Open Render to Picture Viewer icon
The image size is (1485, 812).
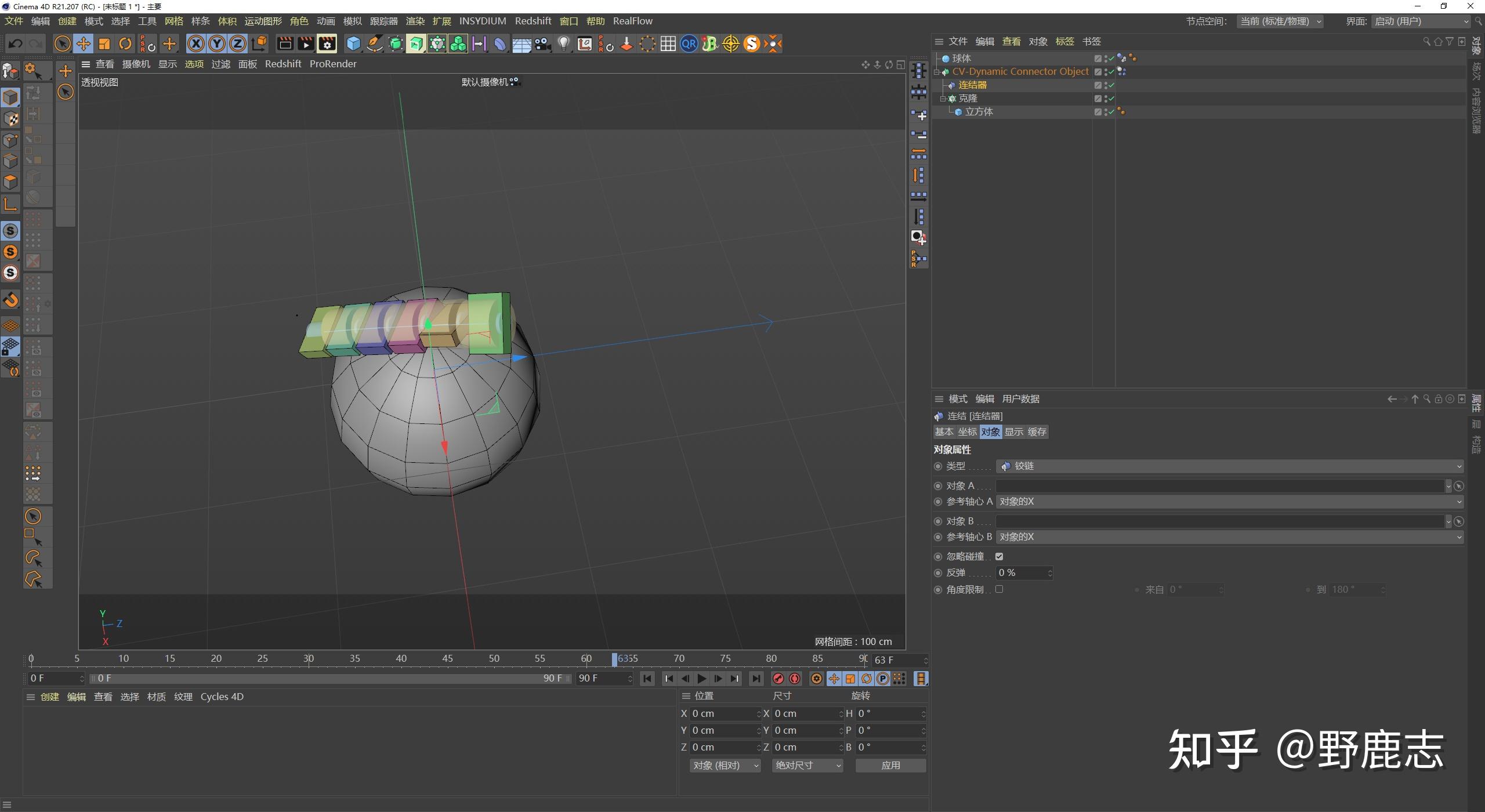click(x=306, y=43)
